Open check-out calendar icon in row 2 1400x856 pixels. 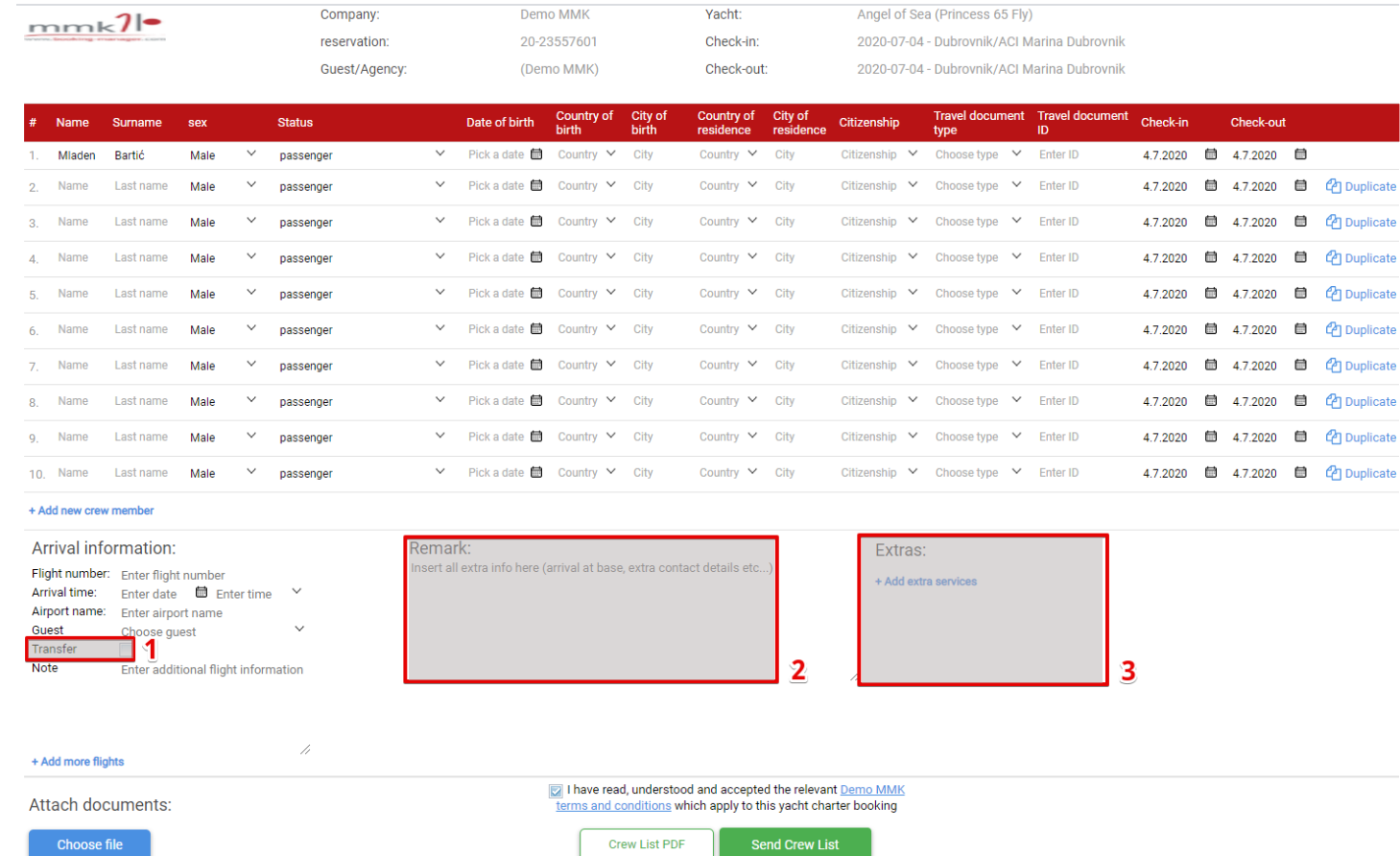coord(1300,185)
